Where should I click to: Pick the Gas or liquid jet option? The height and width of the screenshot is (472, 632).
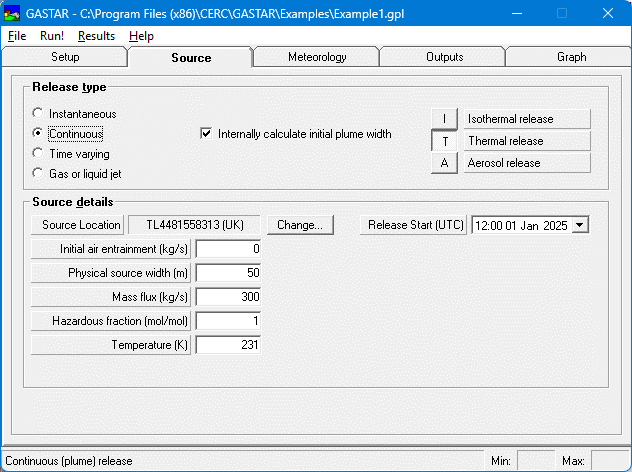39,174
